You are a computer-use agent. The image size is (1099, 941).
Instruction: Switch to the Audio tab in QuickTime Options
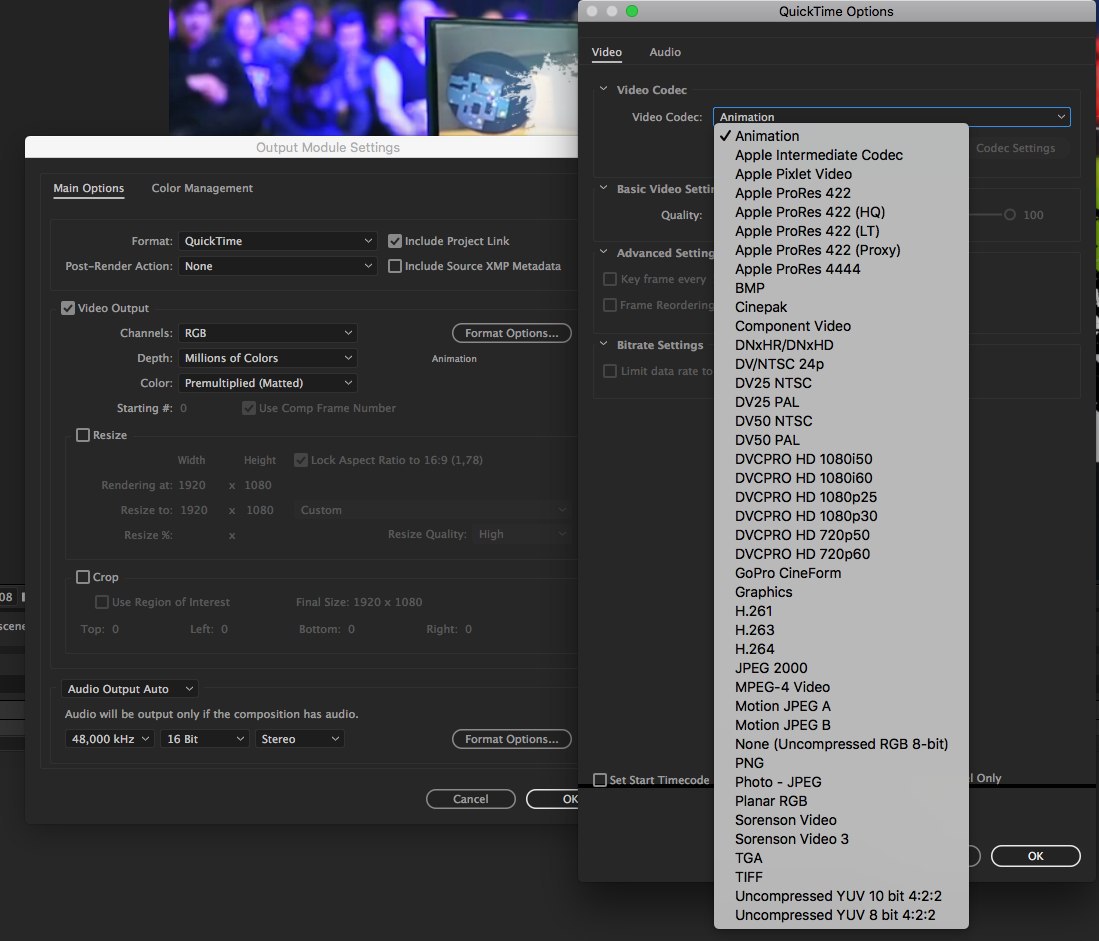[x=664, y=52]
